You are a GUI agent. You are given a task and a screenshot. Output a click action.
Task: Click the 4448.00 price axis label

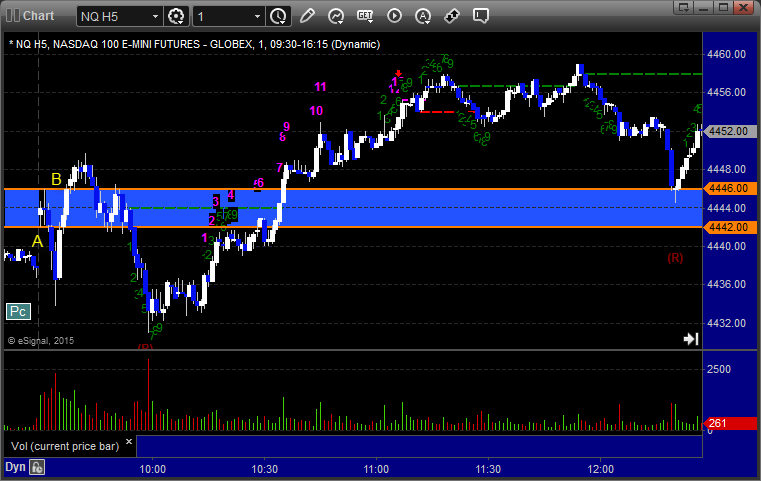click(x=727, y=169)
